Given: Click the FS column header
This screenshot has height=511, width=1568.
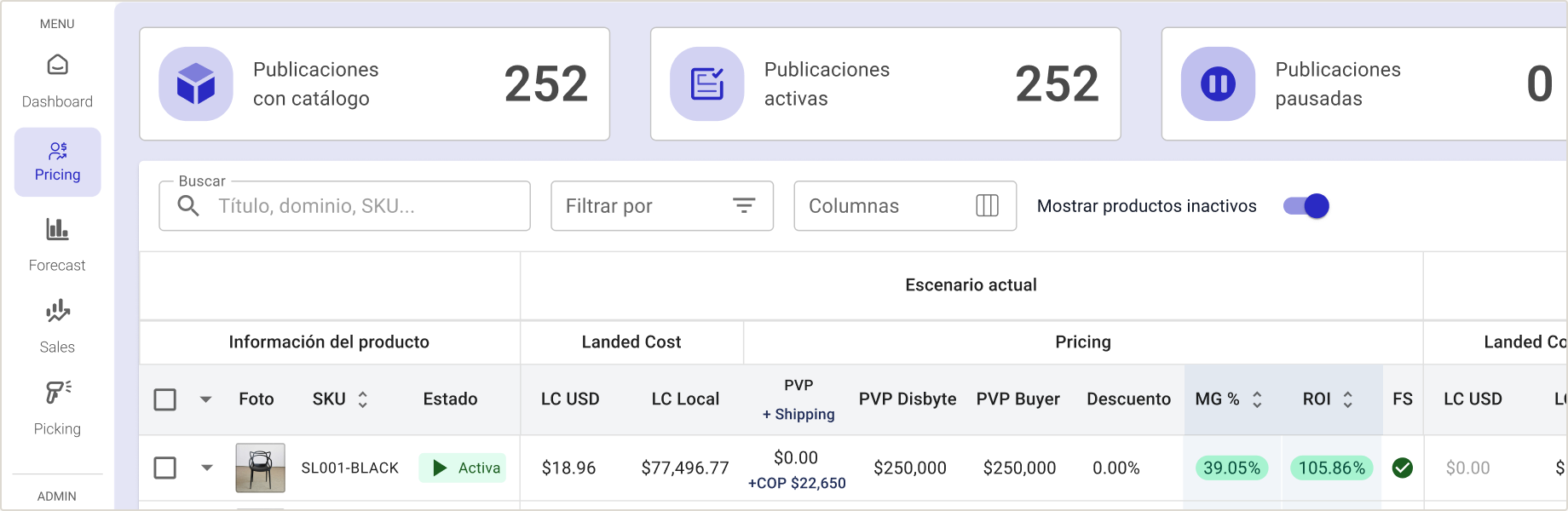Looking at the screenshot, I should 1403,399.
